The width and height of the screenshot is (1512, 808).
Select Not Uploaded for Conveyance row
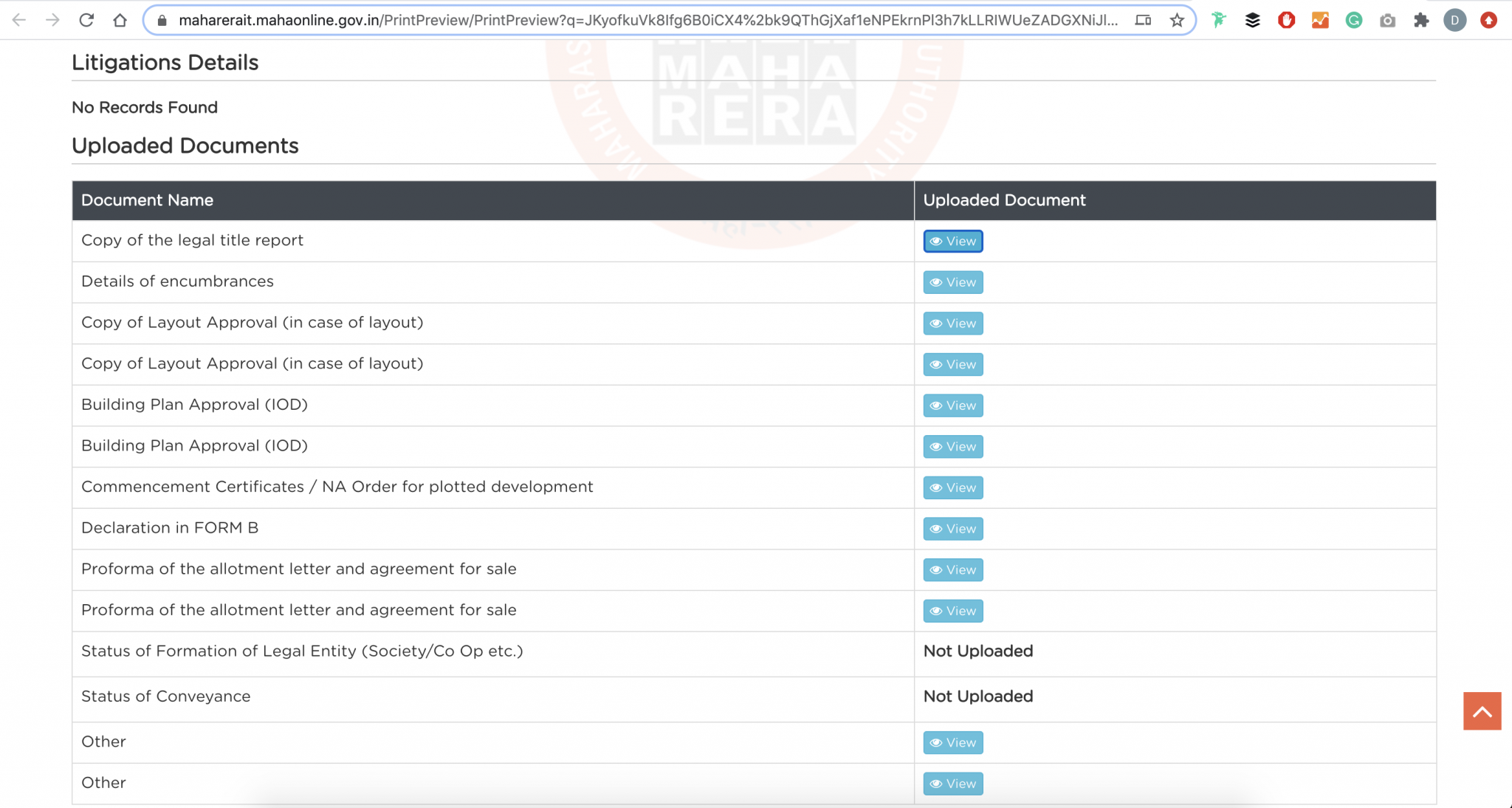point(978,696)
